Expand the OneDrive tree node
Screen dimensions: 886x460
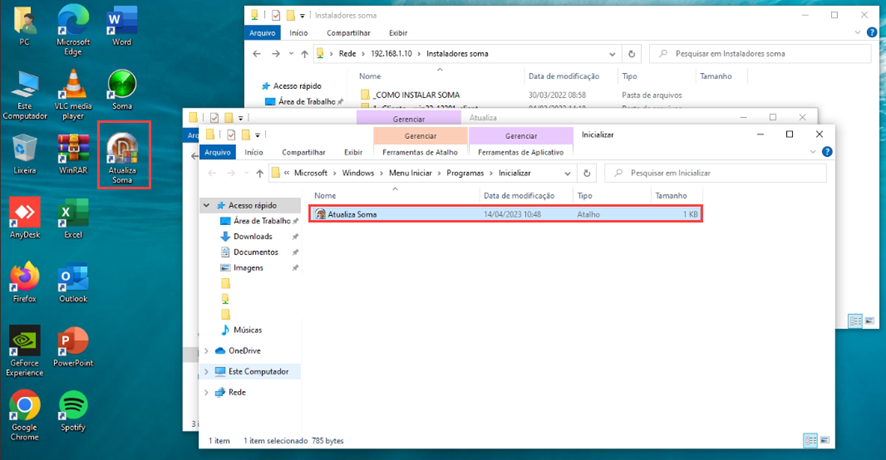pos(207,351)
